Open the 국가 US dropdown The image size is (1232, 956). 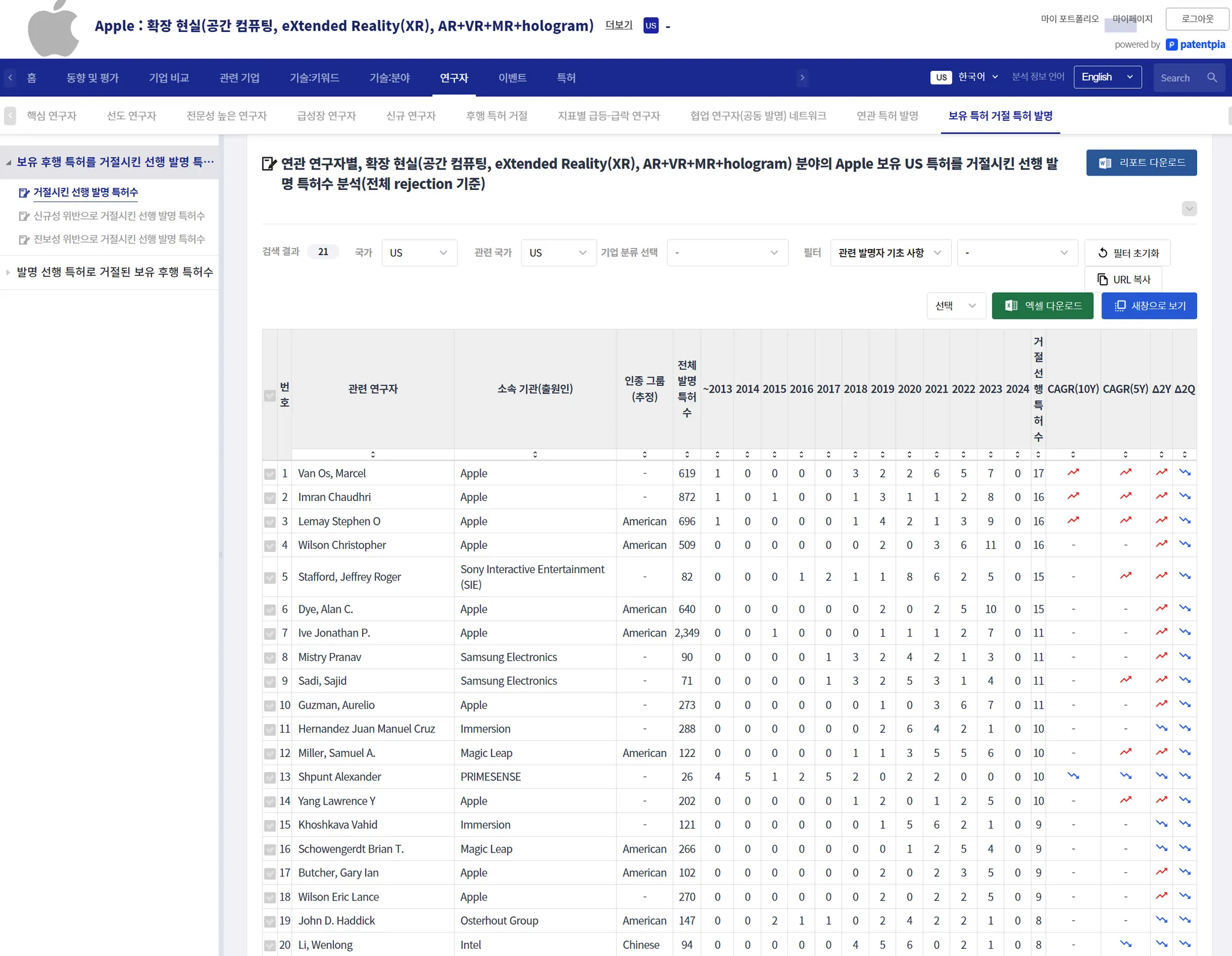coord(419,253)
